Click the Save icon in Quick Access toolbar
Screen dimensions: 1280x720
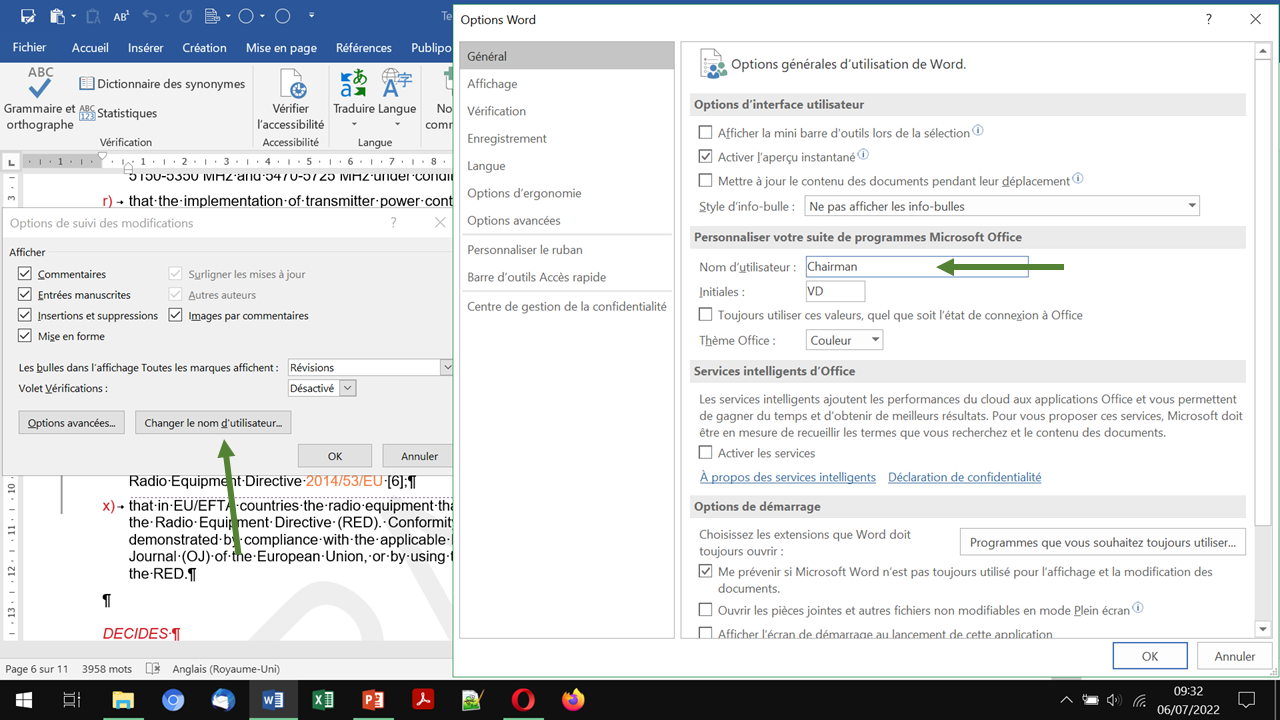(x=28, y=16)
